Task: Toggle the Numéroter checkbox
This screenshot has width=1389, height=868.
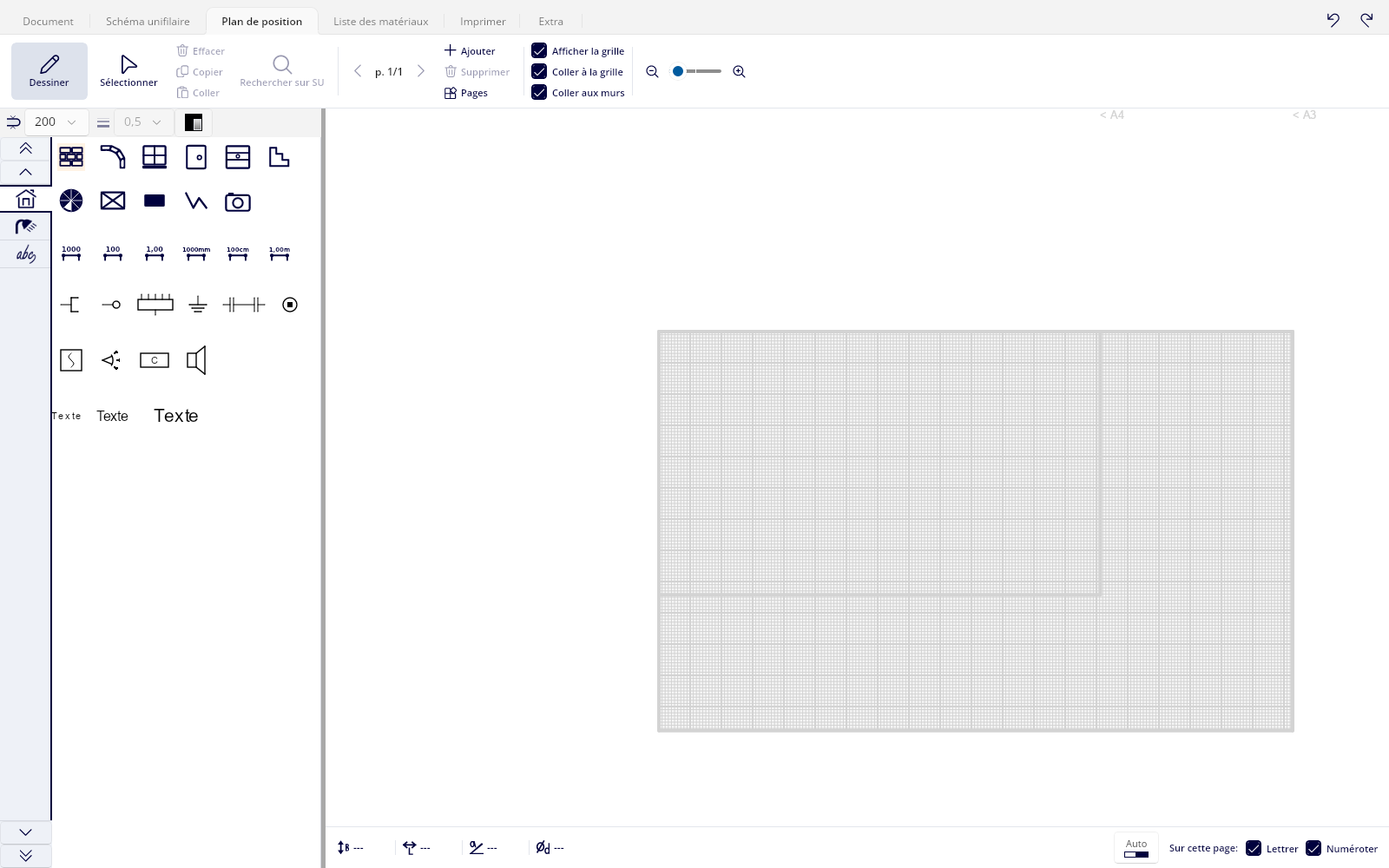Action: (x=1313, y=848)
